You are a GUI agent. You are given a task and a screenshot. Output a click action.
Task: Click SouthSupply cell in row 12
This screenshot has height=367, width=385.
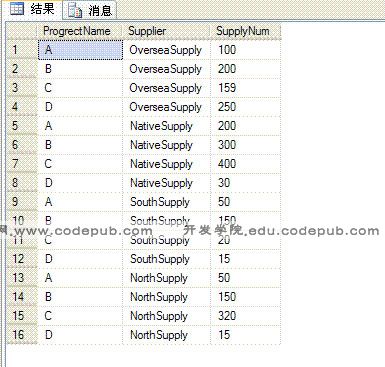[x=167, y=259]
